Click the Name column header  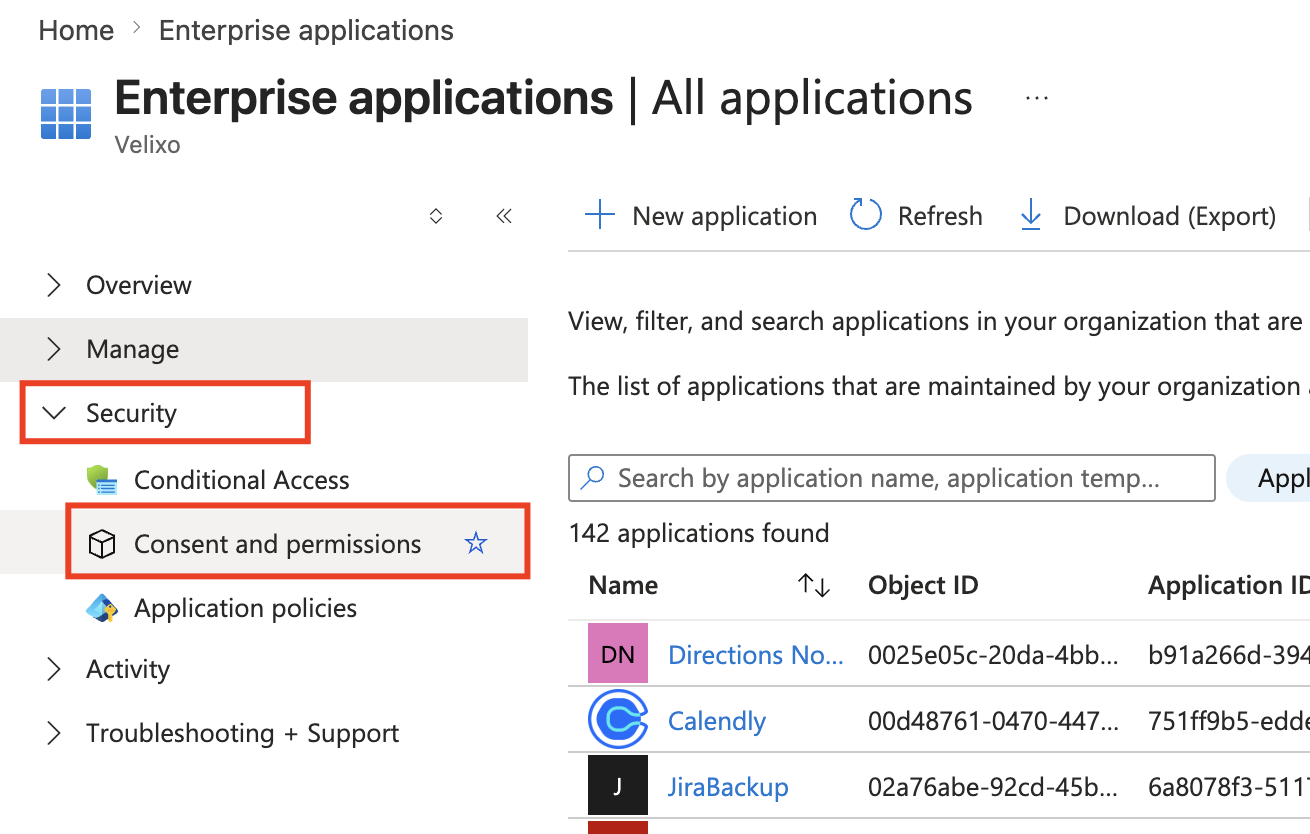(623, 586)
